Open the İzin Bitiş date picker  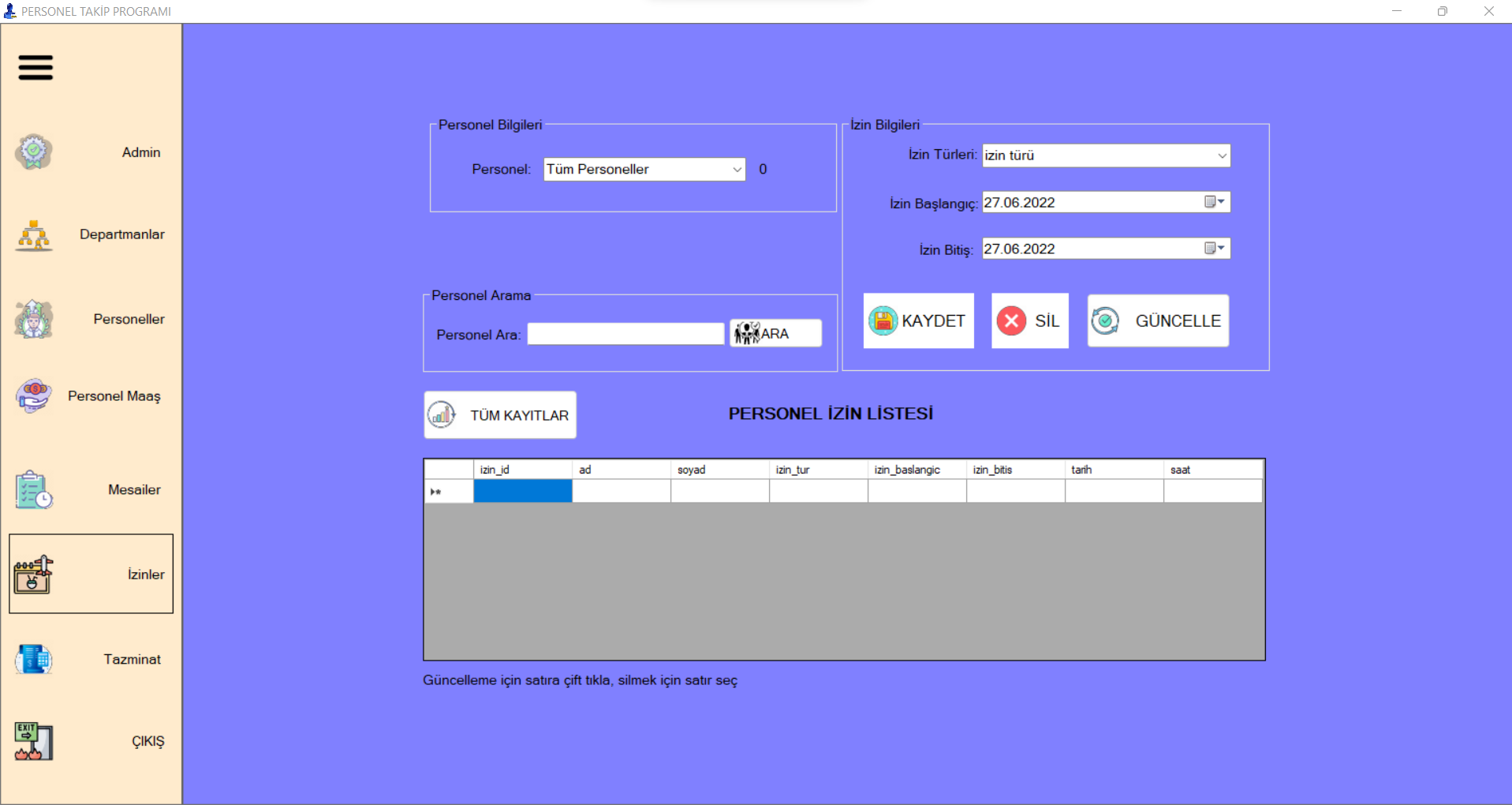pyautogui.click(x=1217, y=249)
